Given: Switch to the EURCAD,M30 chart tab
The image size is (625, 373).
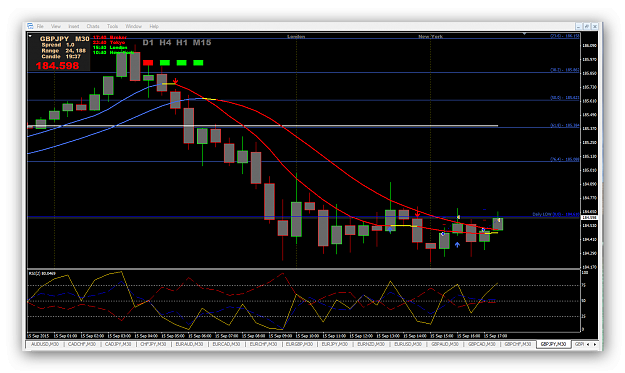Looking at the screenshot, I should pos(226,344).
